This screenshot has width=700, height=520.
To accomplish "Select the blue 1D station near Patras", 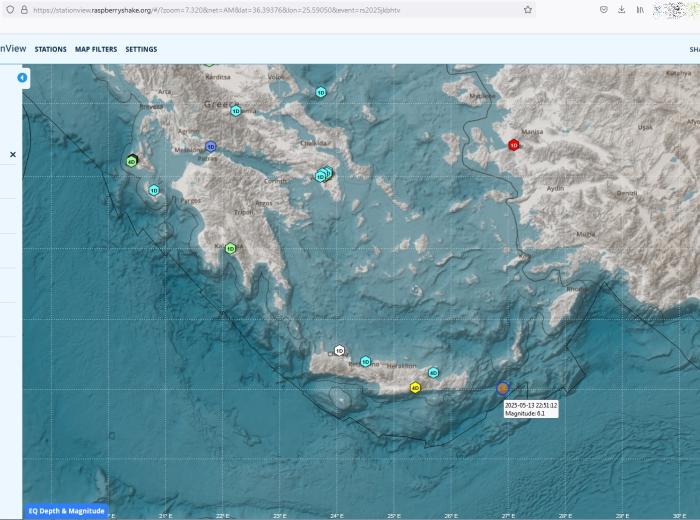I will (x=211, y=146).
